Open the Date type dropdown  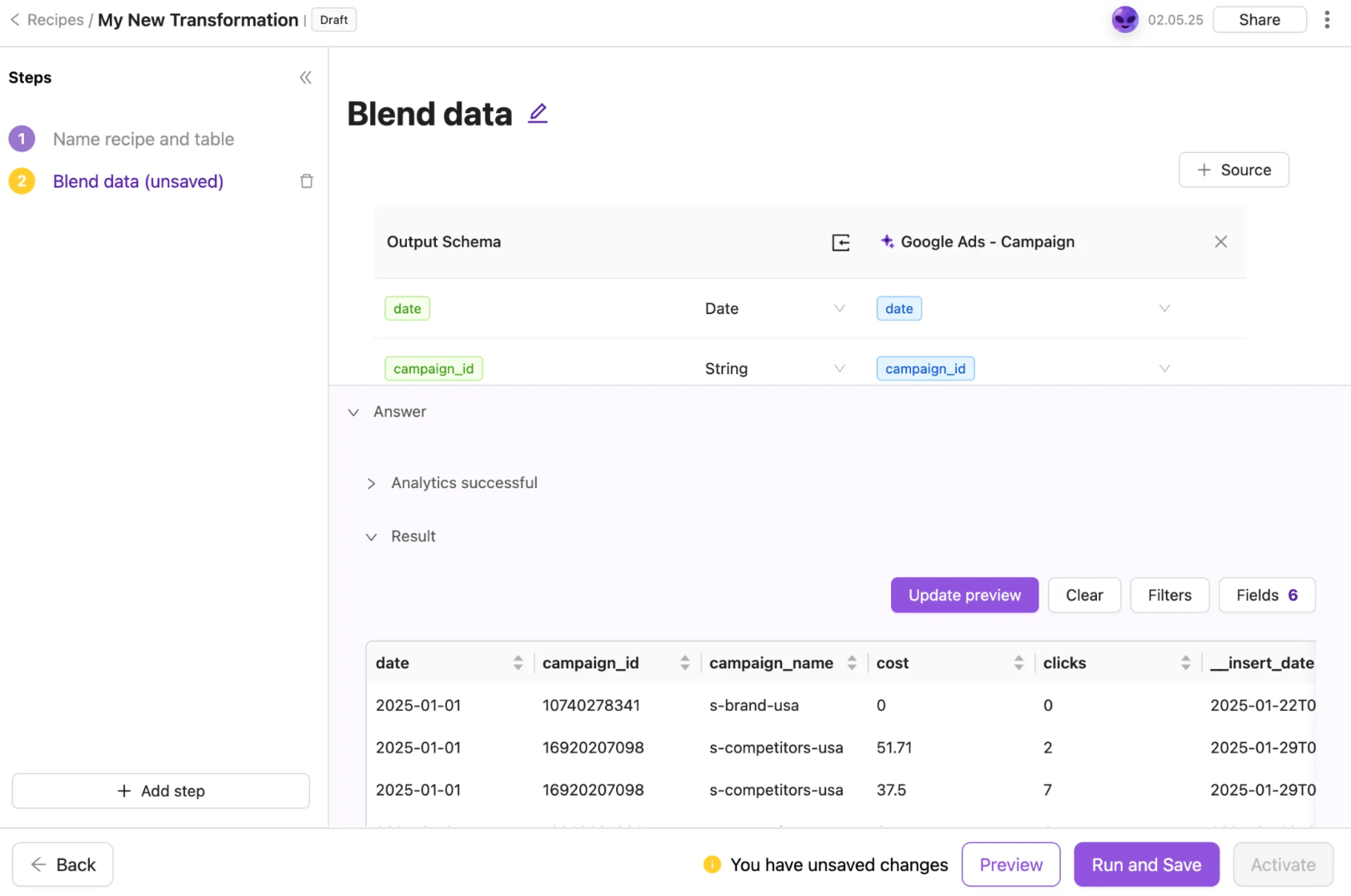click(839, 309)
